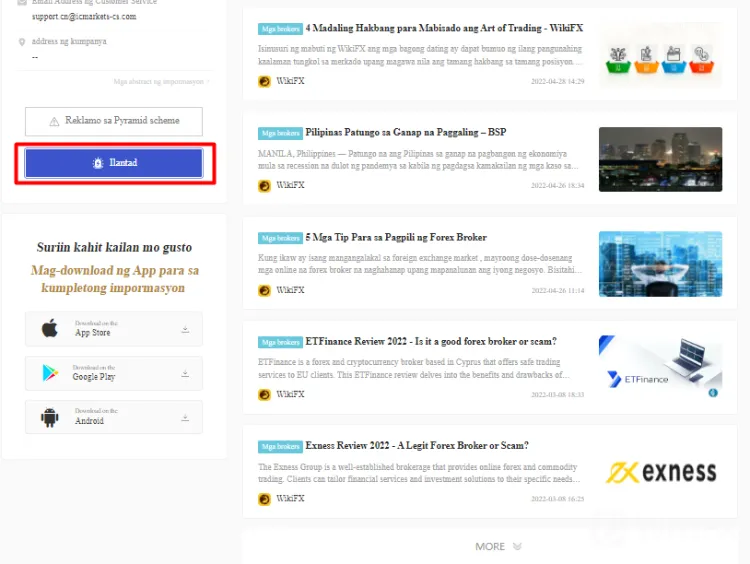The image size is (750, 564).
Task: Open ETFinance Review 2022 article title
Action: (431, 342)
